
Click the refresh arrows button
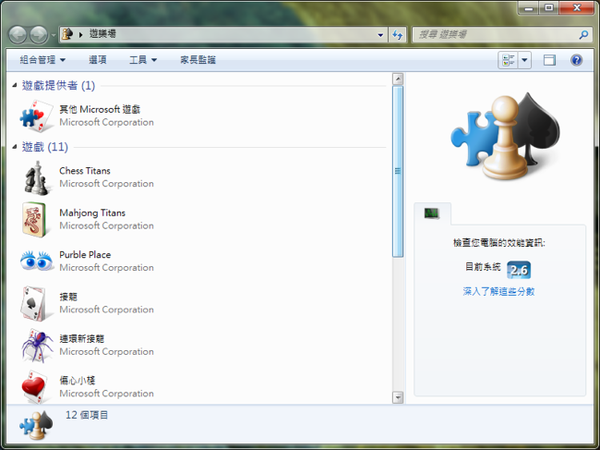pos(398,35)
